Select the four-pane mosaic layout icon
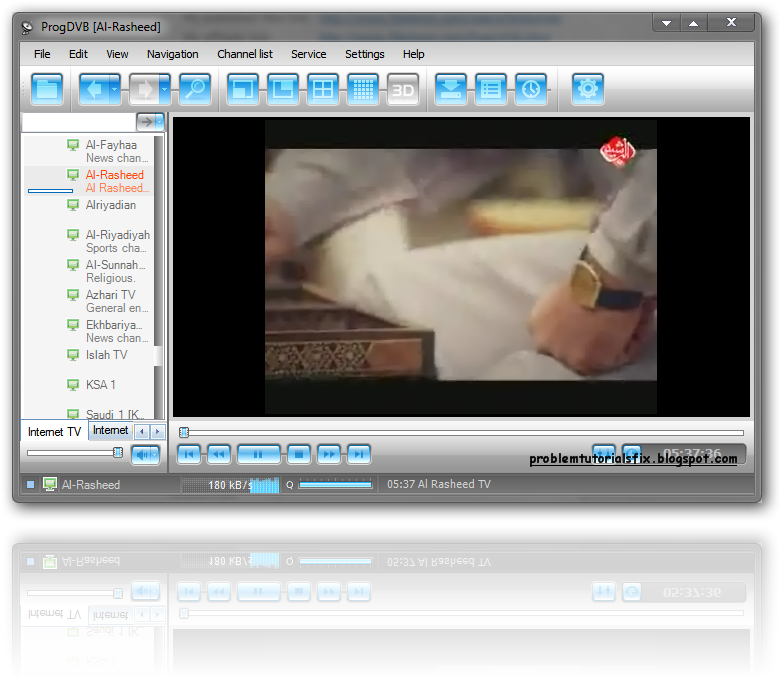 (323, 89)
